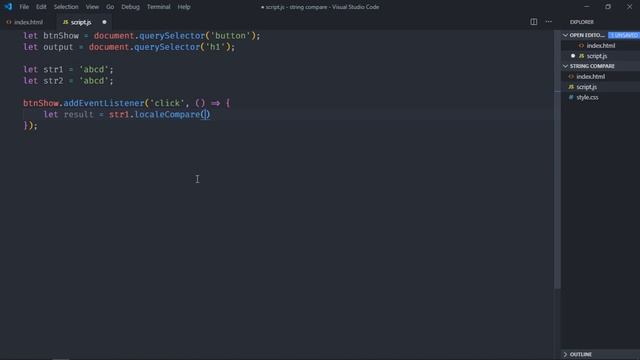Click the JS icon beside script.js in folder
This screenshot has height=360, width=640.
[x=571, y=87]
